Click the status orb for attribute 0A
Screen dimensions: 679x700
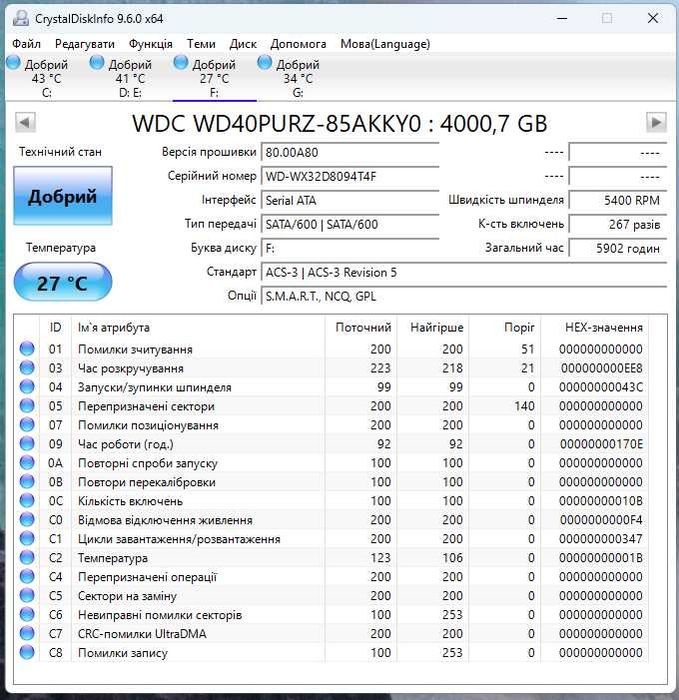point(27,462)
